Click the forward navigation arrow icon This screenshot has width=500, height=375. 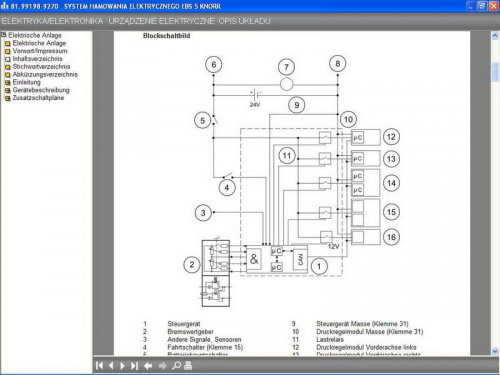(162, 366)
